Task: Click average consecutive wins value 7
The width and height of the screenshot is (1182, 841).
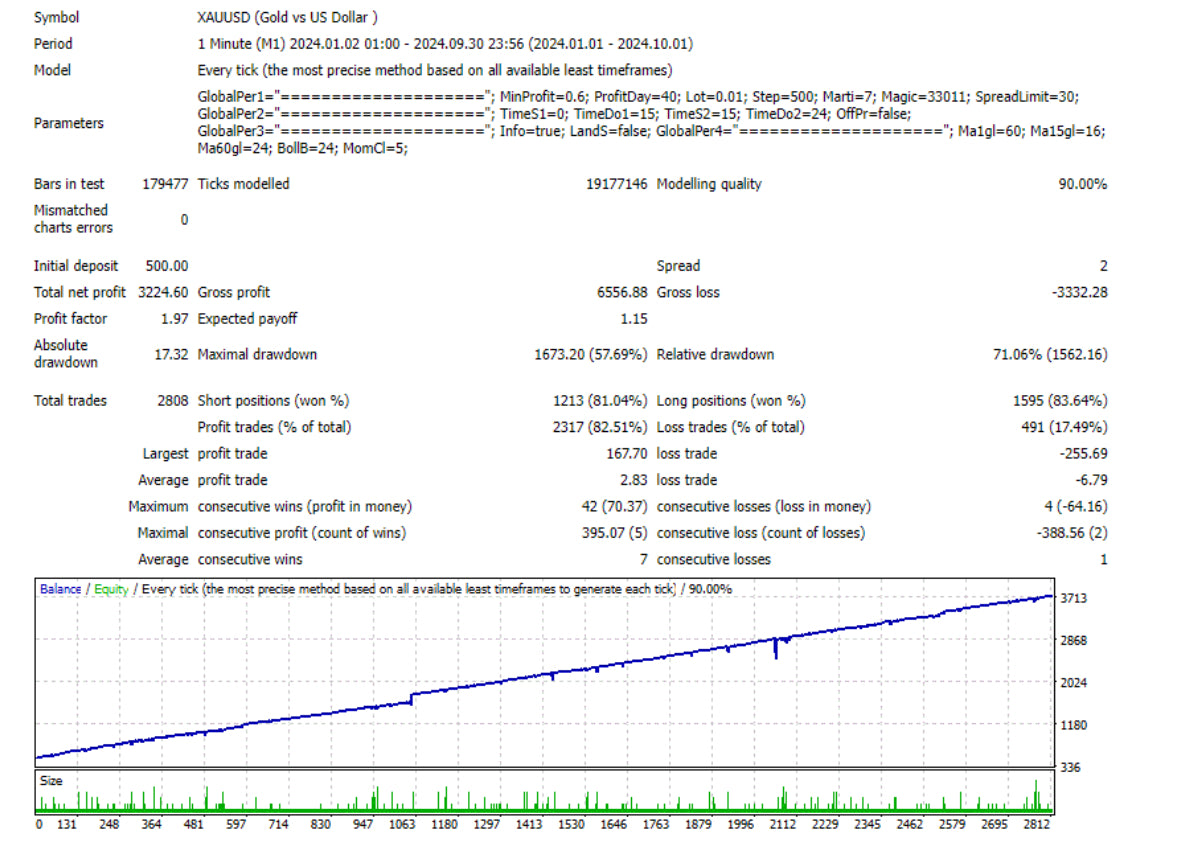Action: tap(643, 559)
